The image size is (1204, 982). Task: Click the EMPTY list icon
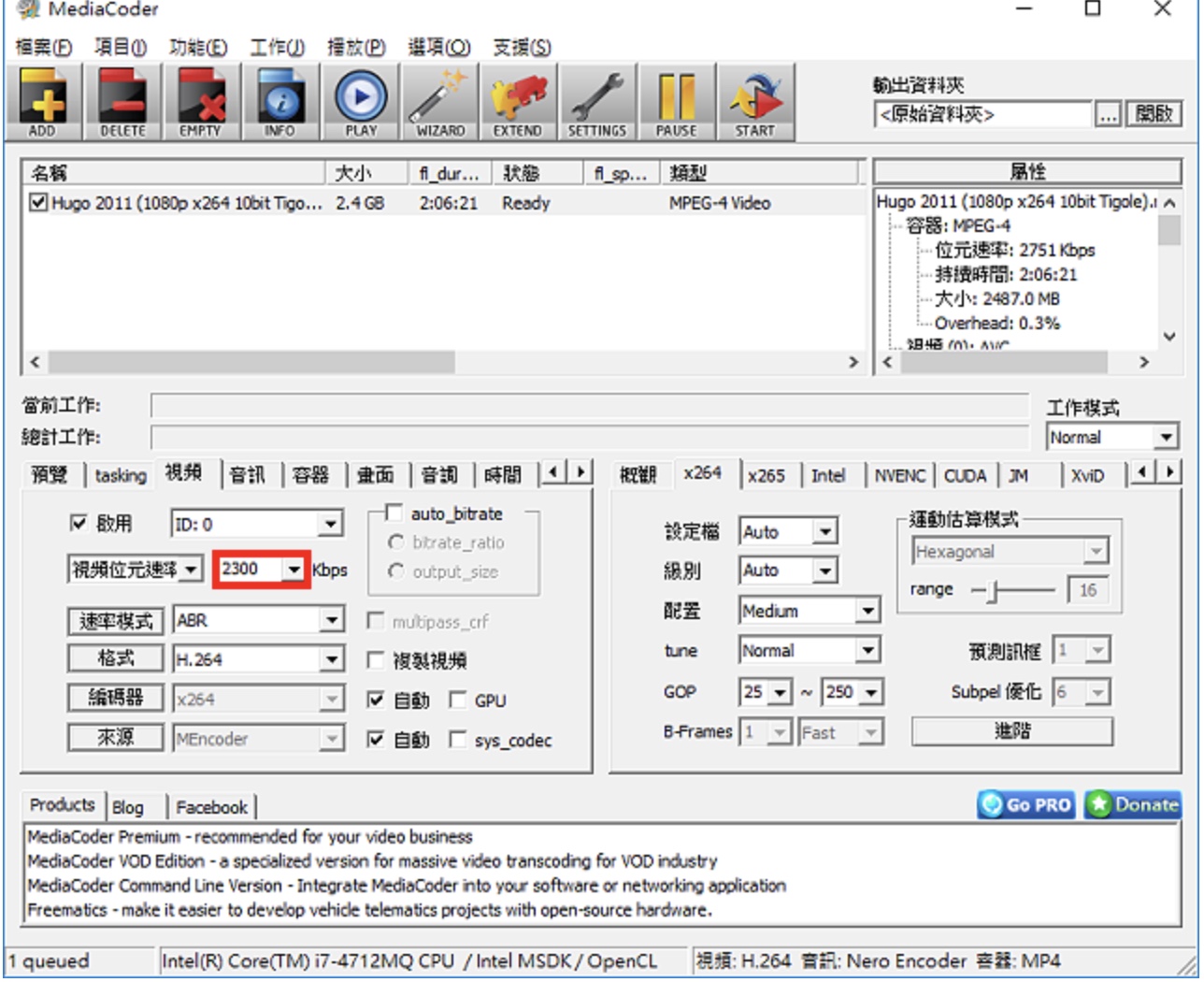coord(200,102)
